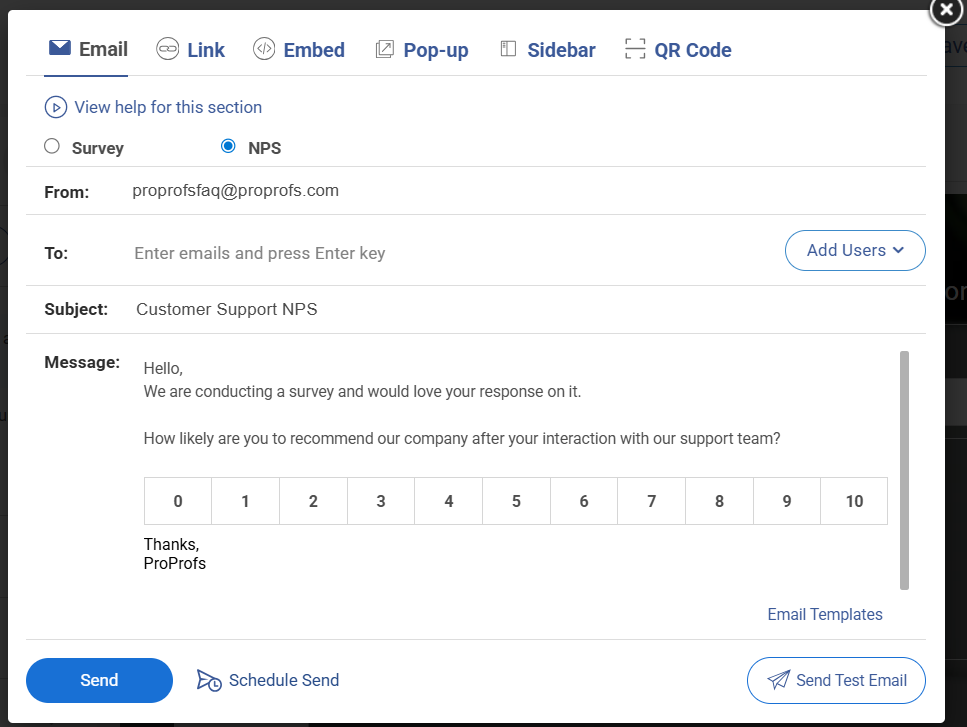The width and height of the screenshot is (967, 727).
Task: Click the Sidebar tab icon
Action: 509,48
